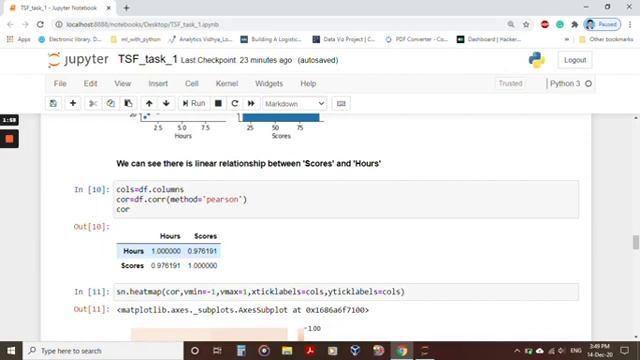Image resolution: width=640 pixels, height=360 pixels.
Task: Open the Other bookmarks folder
Action: 606,40
